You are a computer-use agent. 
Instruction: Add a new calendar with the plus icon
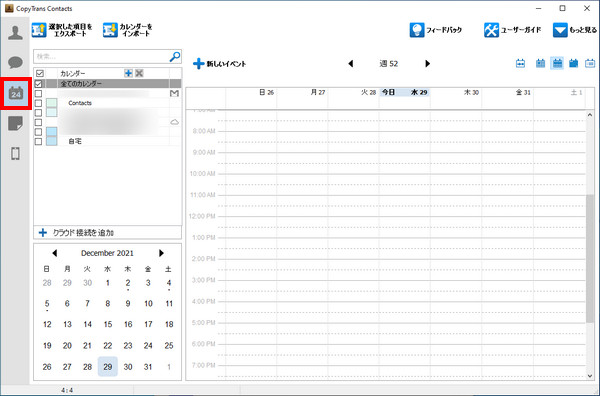(129, 73)
